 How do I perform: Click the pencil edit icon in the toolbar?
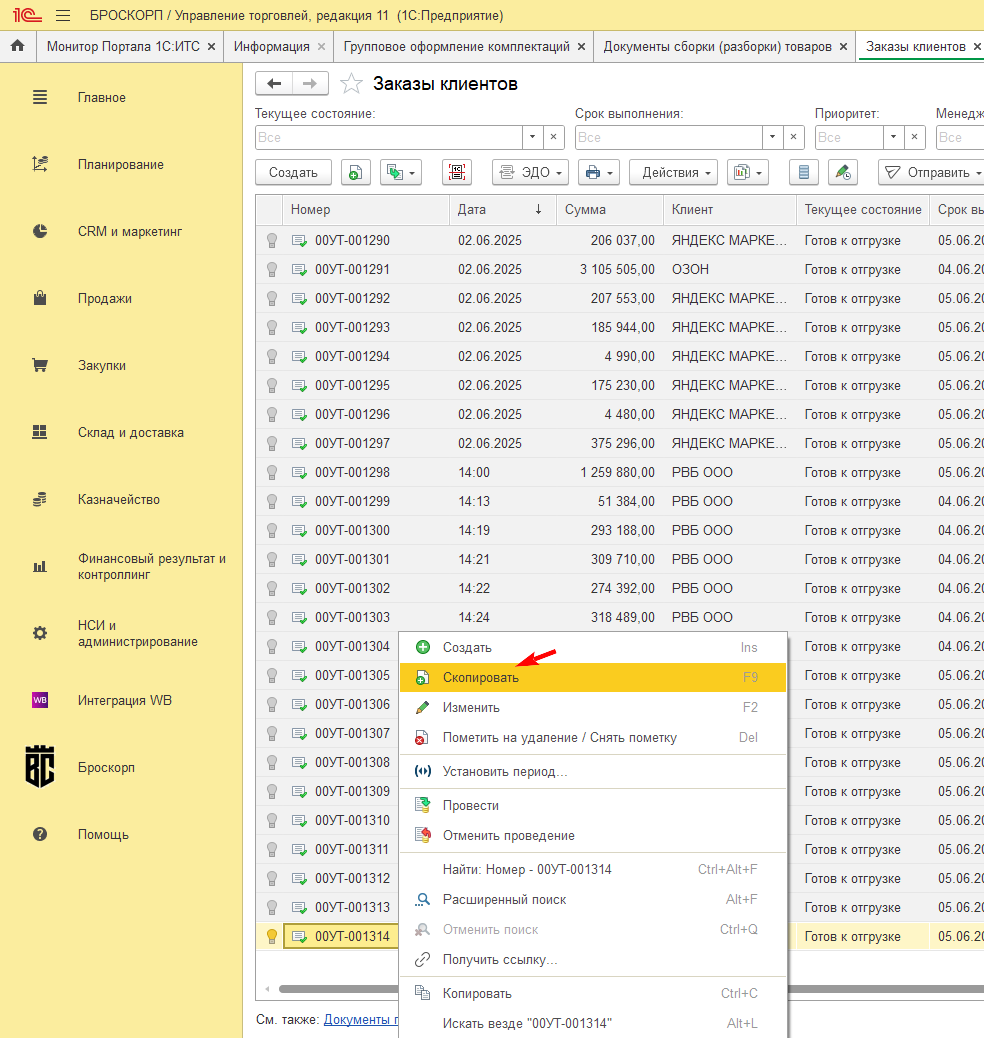pyautogui.click(x=843, y=172)
